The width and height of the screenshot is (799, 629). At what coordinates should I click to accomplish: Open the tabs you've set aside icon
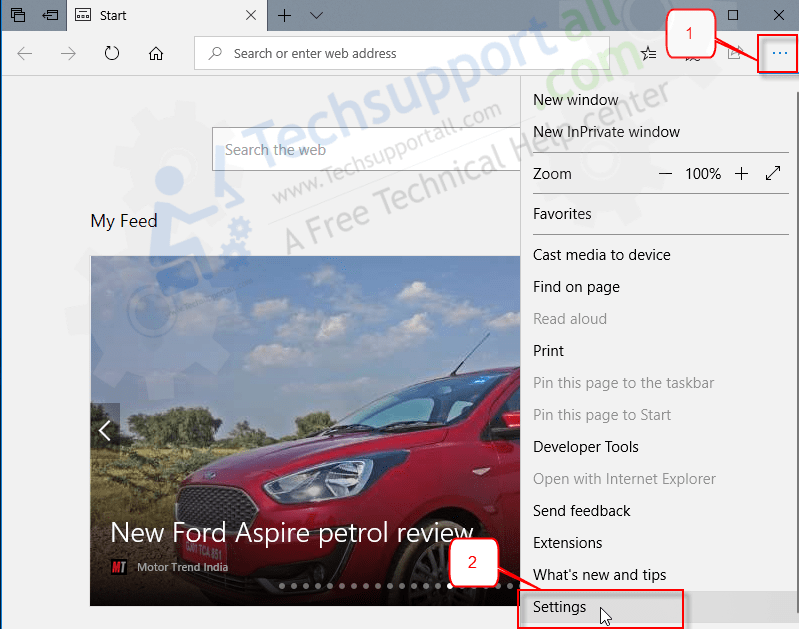pyautogui.click(x=18, y=15)
